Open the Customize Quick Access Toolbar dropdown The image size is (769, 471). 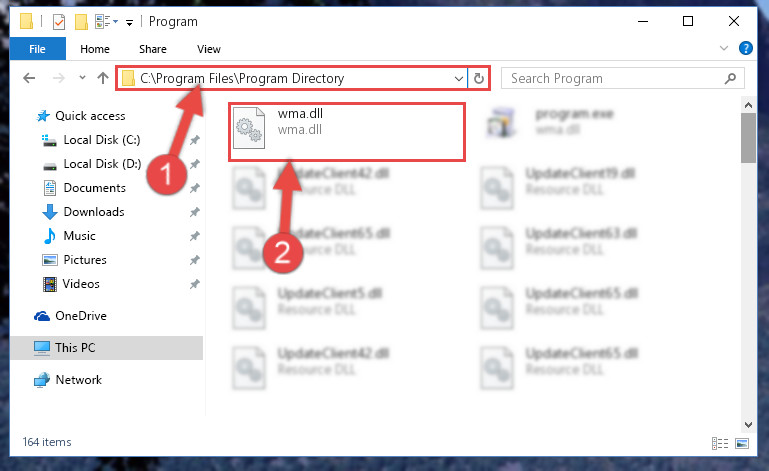click(129, 23)
